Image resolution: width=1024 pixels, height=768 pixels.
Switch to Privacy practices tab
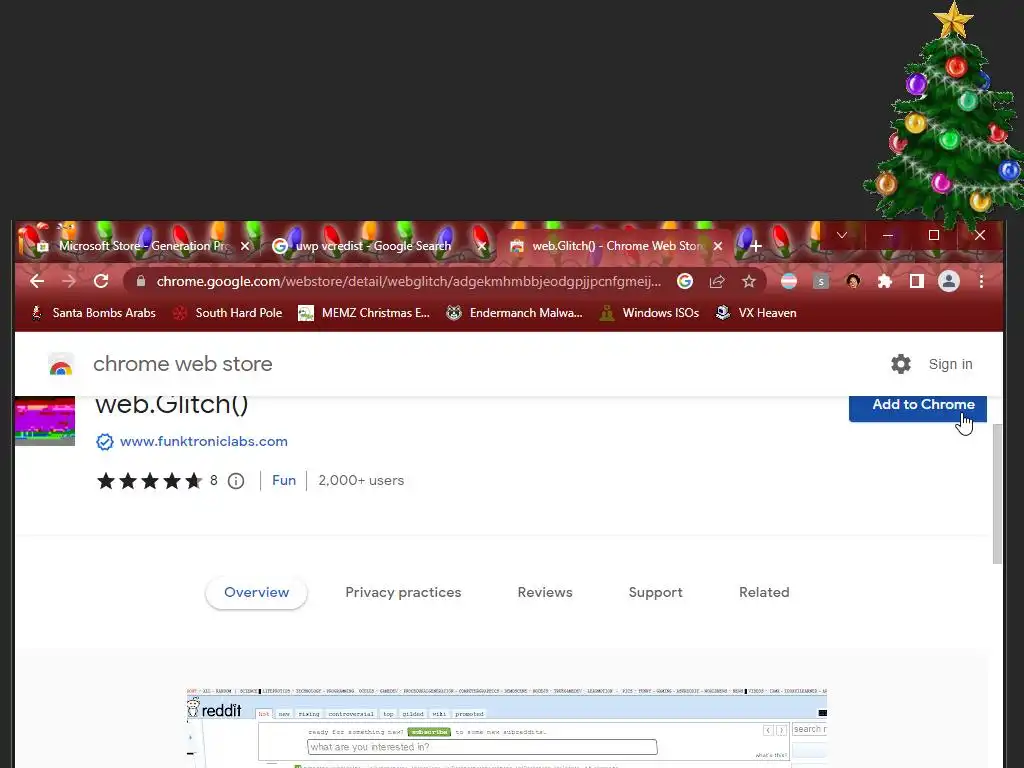pyautogui.click(x=403, y=592)
